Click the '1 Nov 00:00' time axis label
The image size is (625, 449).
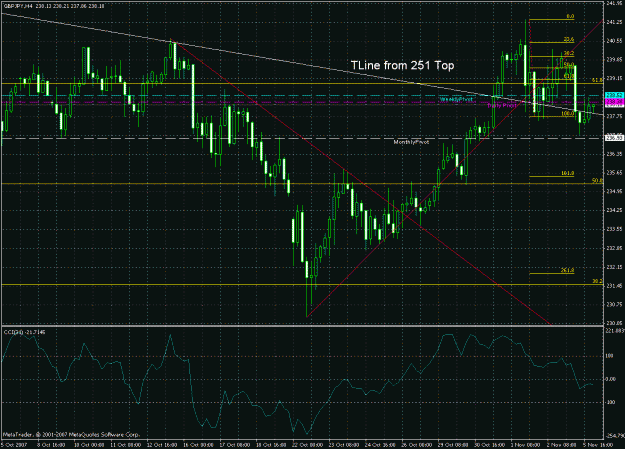(x=526, y=445)
